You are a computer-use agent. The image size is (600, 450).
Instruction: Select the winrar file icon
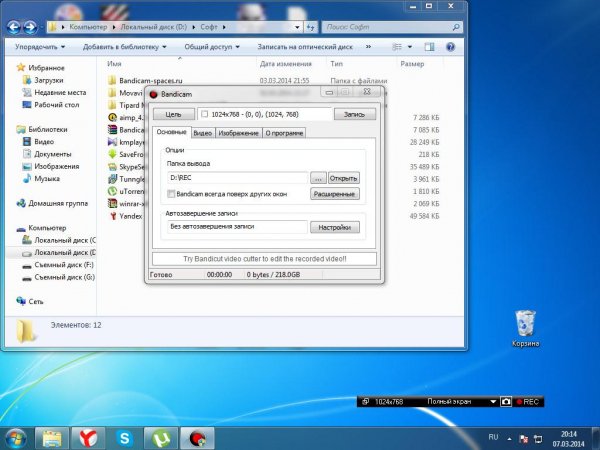[112, 203]
